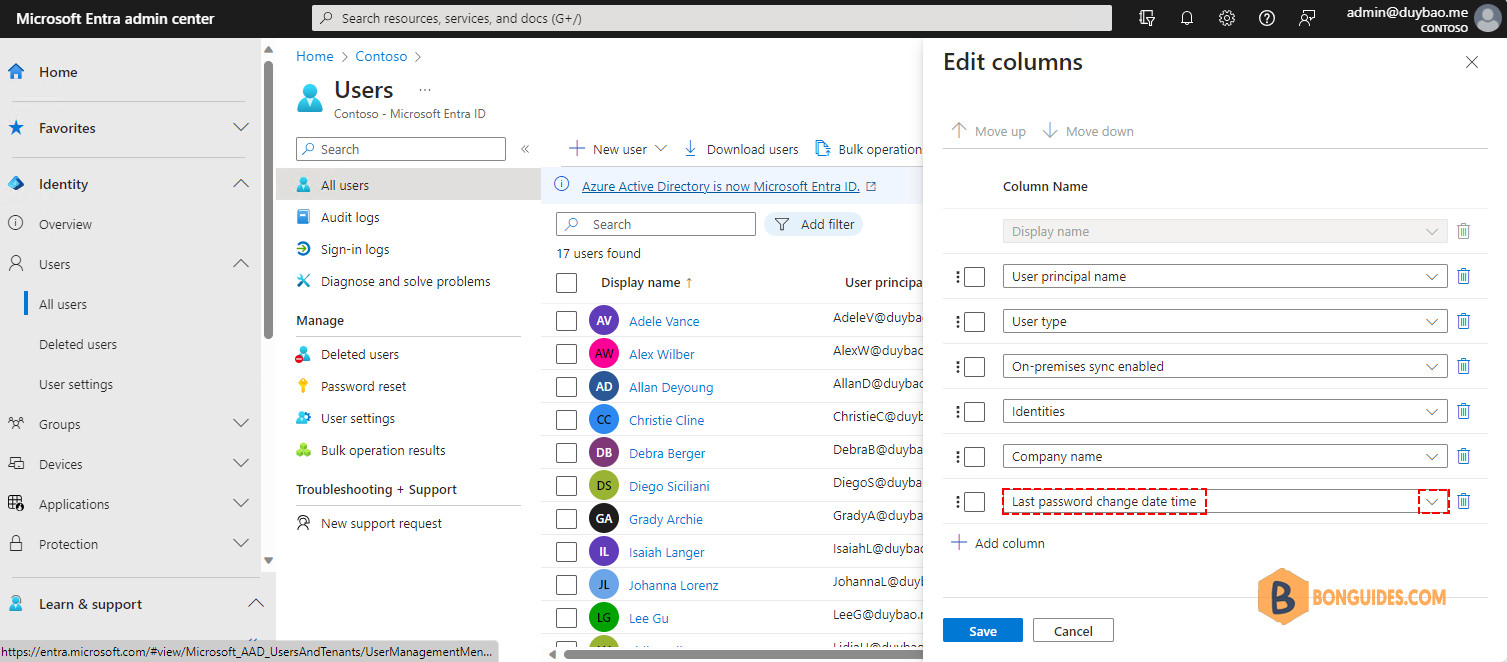Open the settings gear in header
The image size is (1507, 662).
pyautogui.click(x=1227, y=18)
